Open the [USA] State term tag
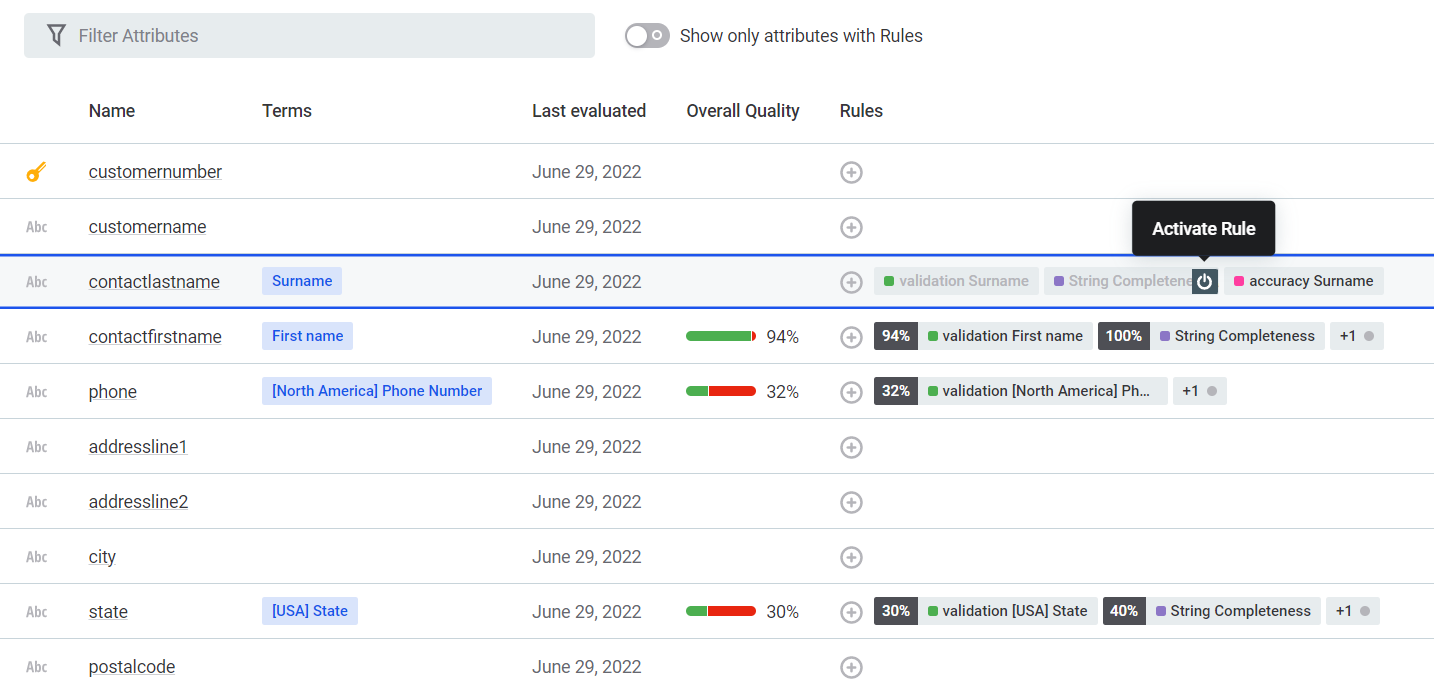Viewport: 1434px width, 685px height. (310, 611)
